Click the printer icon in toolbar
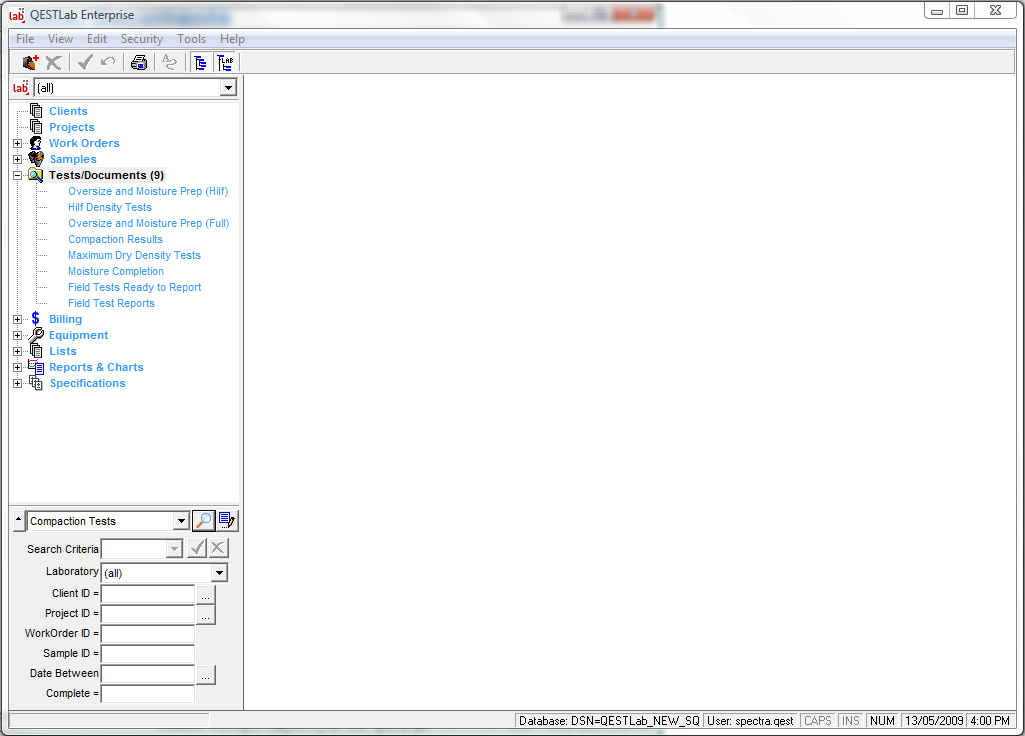The width and height of the screenshot is (1025, 736). [x=139, y=62]
